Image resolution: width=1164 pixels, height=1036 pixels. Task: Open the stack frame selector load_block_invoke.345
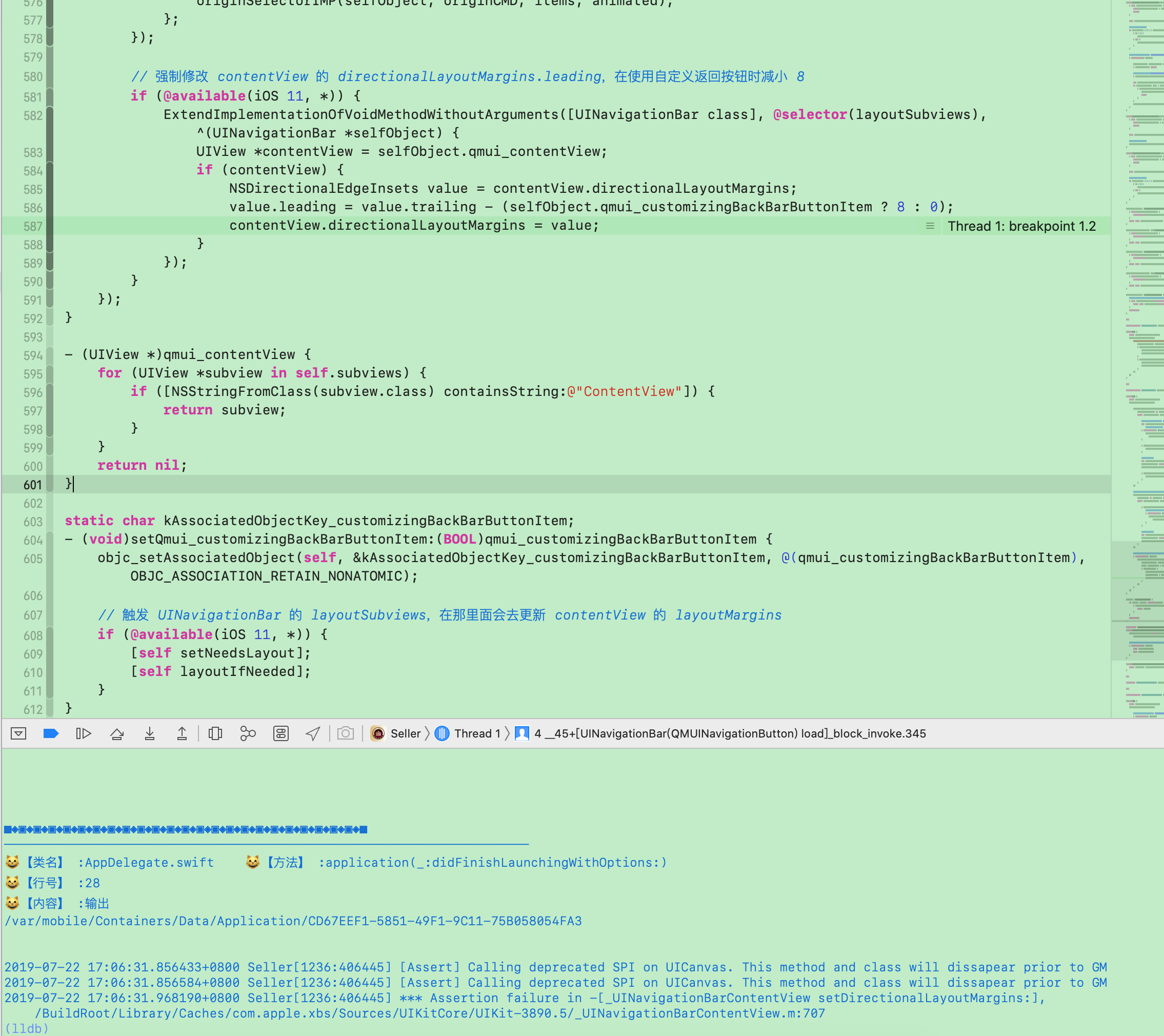[729, 733]
